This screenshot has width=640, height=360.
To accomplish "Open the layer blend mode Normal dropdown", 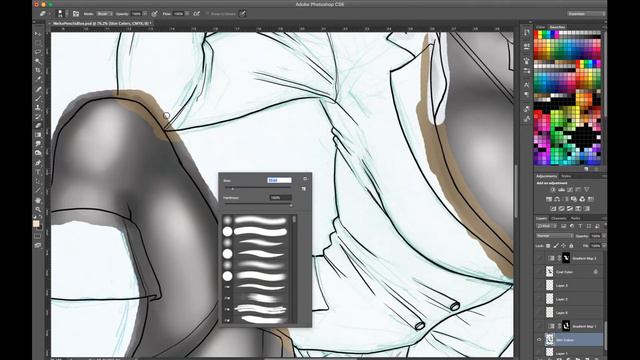I will [555, 236].
